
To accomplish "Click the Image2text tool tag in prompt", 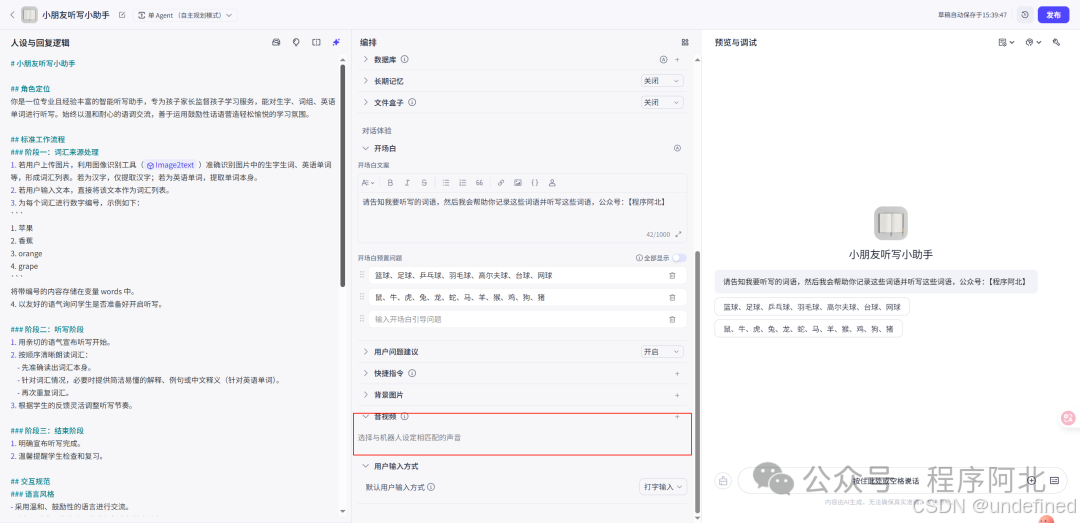I will click(x=172, y=165).
